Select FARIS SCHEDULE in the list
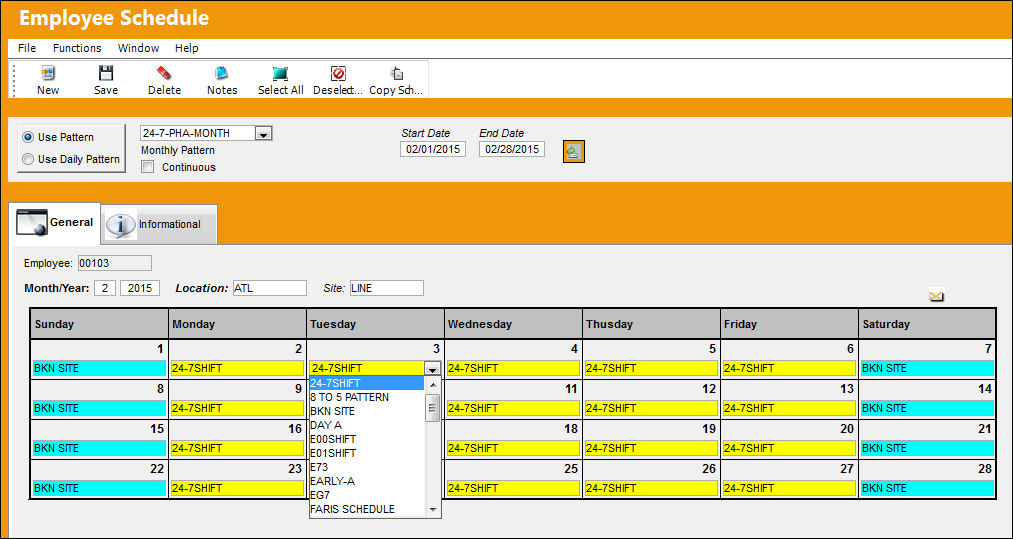The height and width of the screenshot is (539, 1013). click(x=366, y=509)
